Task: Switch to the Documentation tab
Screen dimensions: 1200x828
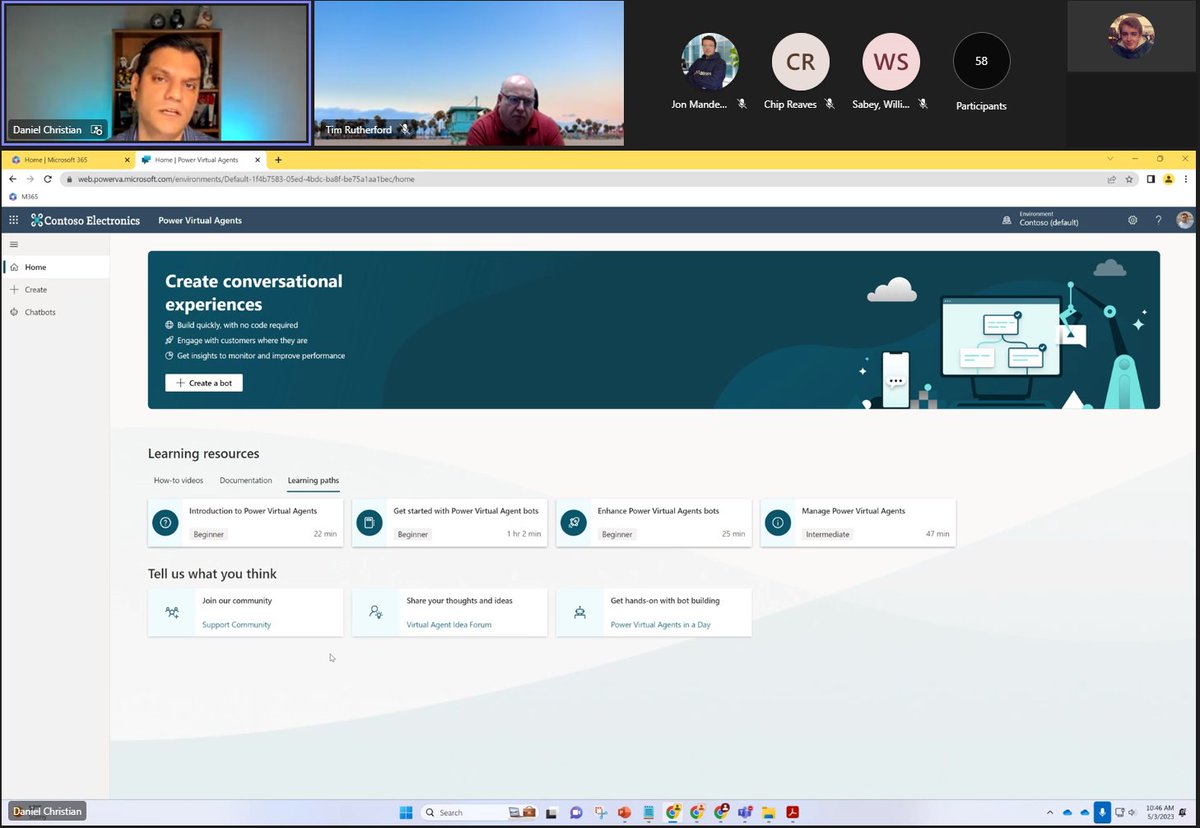Action: pos(246,481)
